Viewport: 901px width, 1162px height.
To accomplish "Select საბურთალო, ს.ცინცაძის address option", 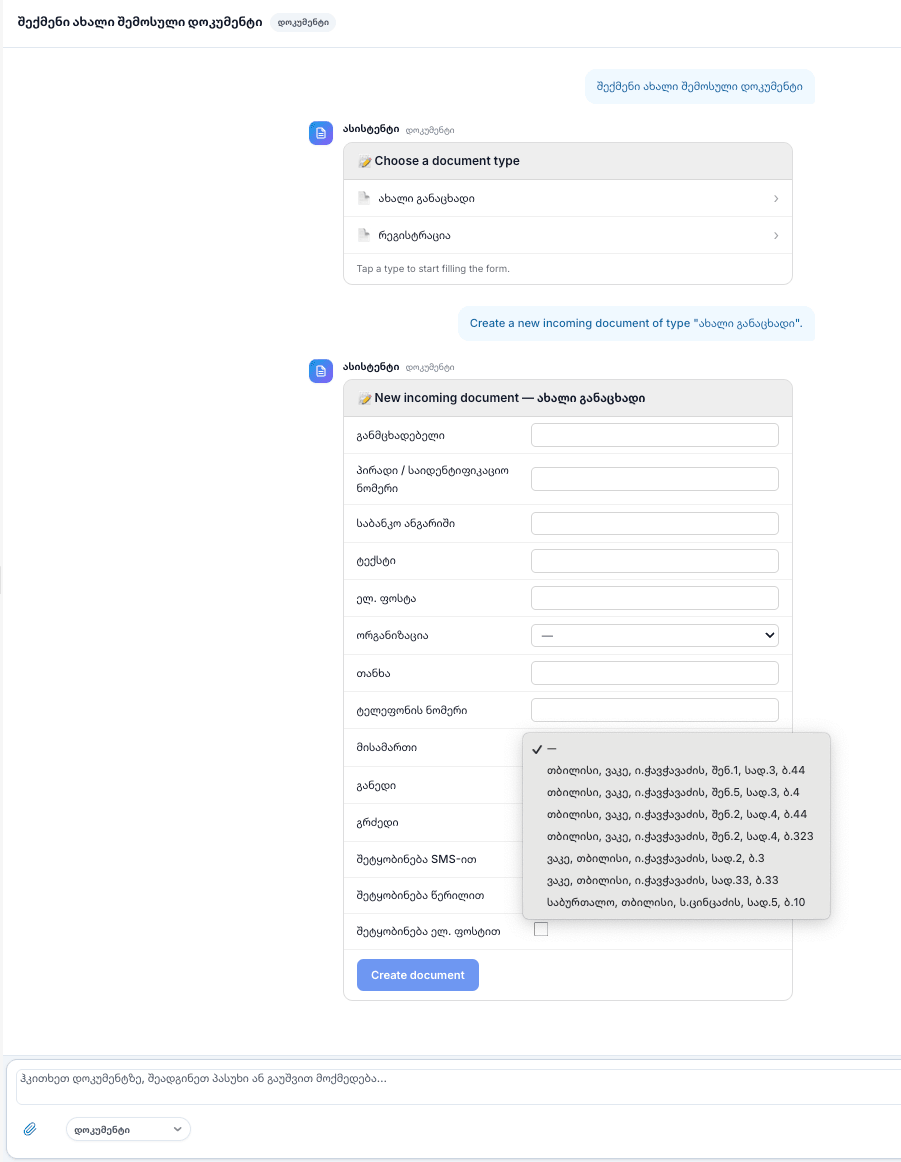I will point(676,902).
